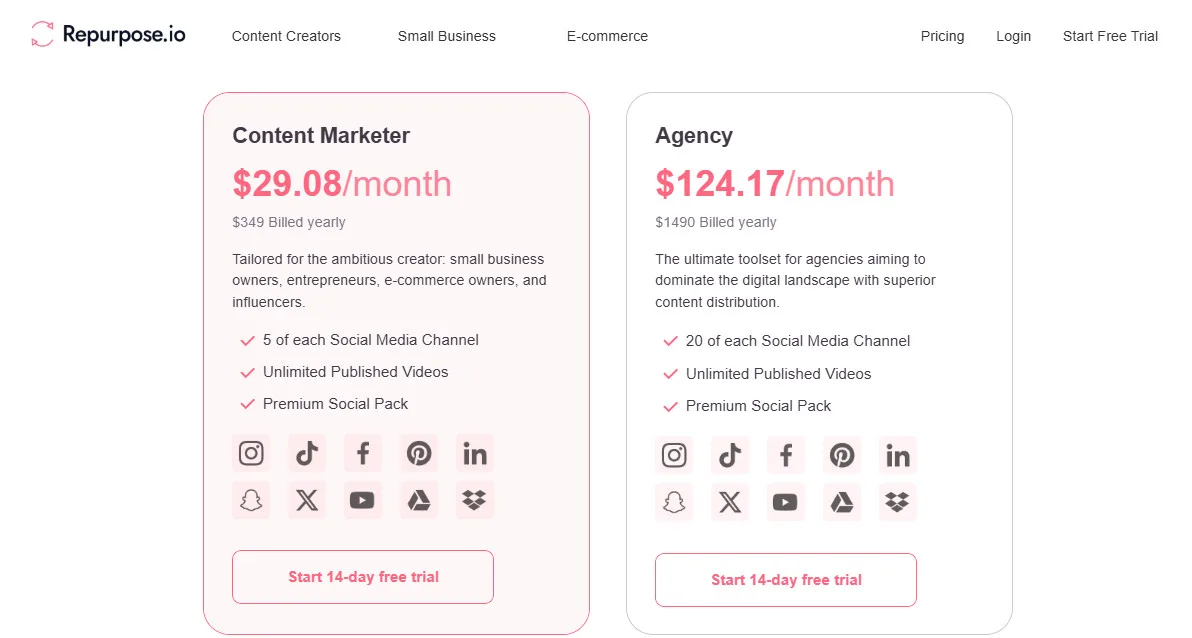Select the Google Drive icon in Agency plan
The height and width of the screenshot is (638, 1192).
pyautogui.click(x=842, y=503)
